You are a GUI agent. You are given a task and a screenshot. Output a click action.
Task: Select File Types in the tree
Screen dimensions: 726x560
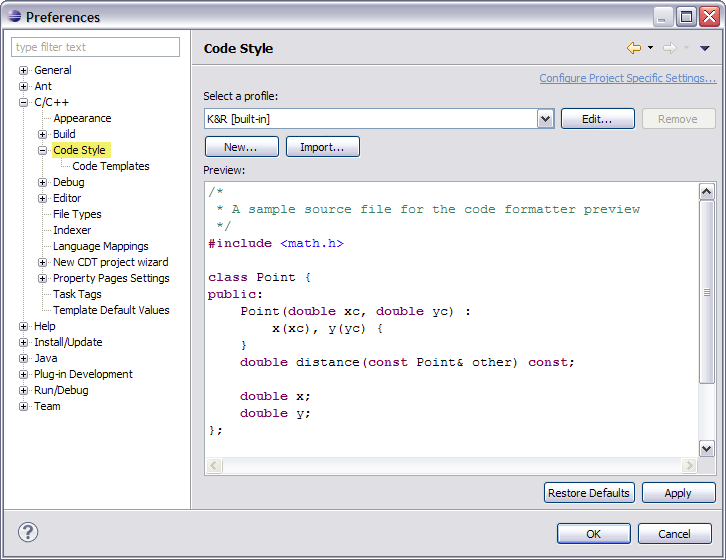(77, 214)
